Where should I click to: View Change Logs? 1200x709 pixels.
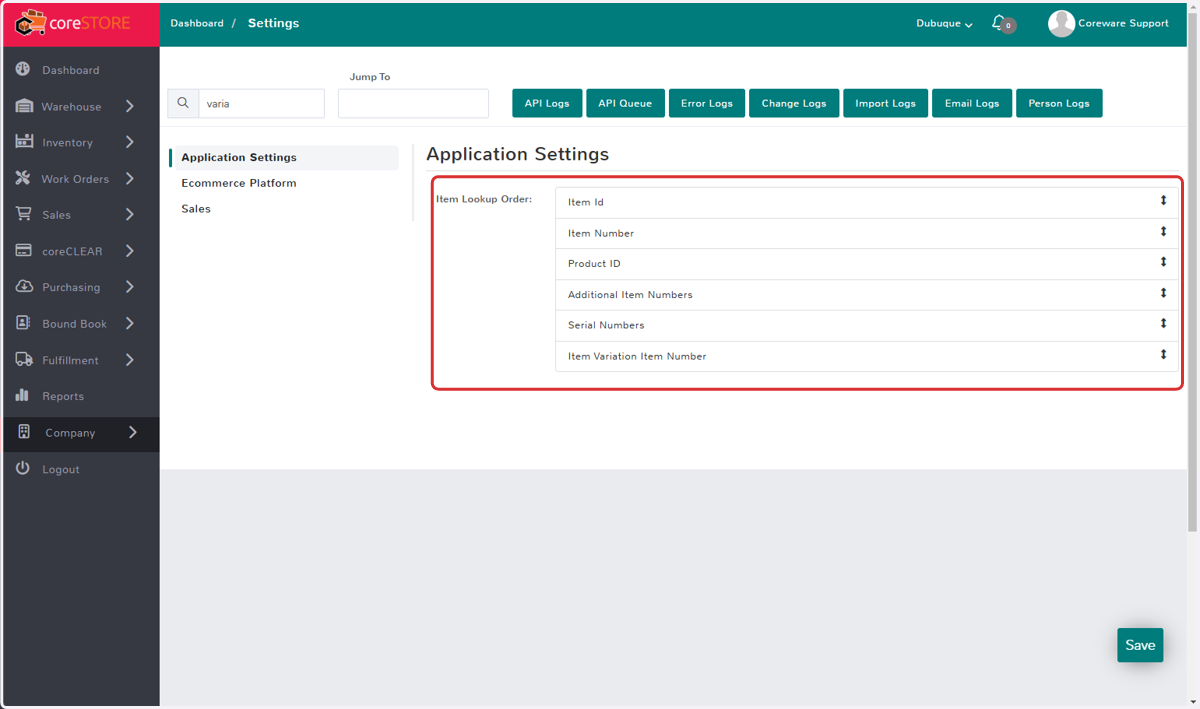(794, 103)
